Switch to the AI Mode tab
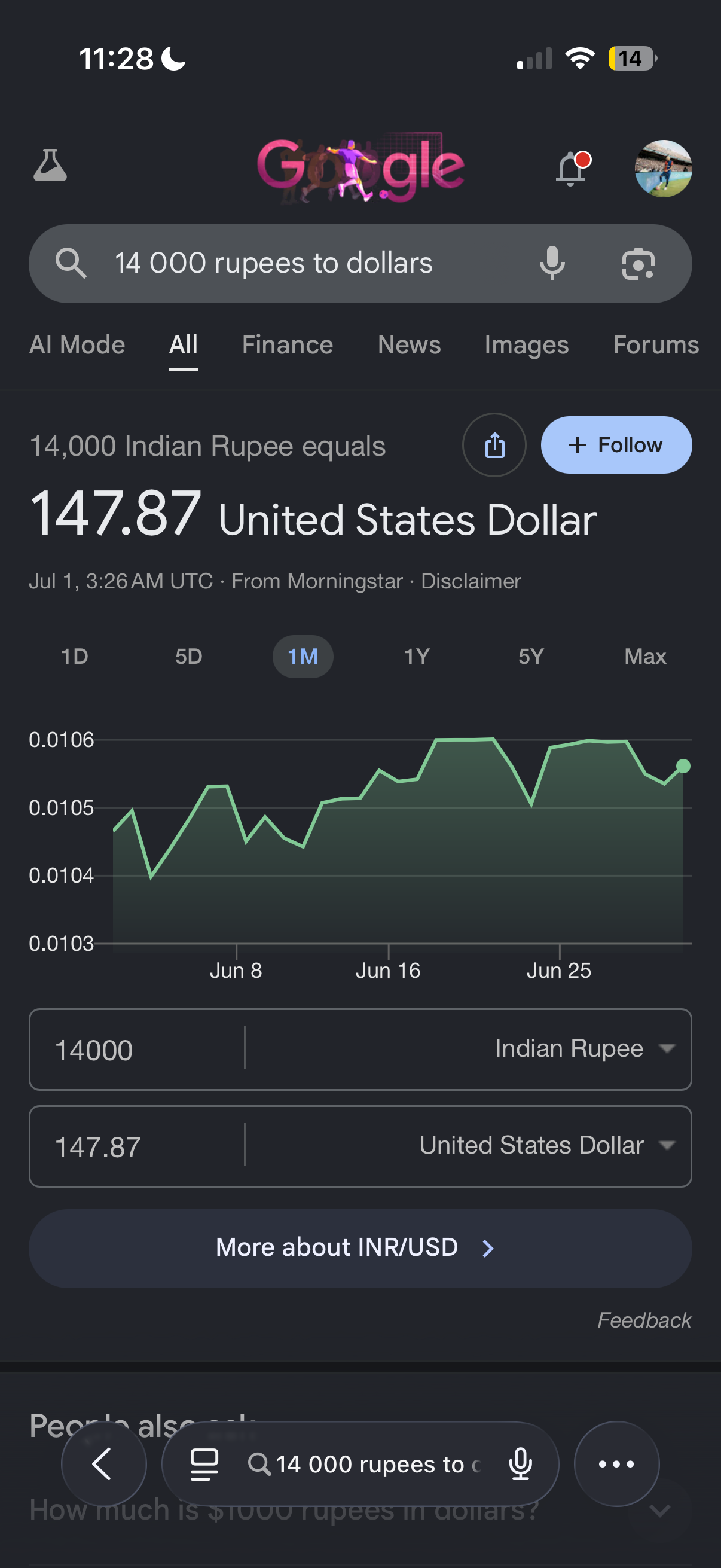The width and height of the screenshot is (721, 1568). click(77, 345)
